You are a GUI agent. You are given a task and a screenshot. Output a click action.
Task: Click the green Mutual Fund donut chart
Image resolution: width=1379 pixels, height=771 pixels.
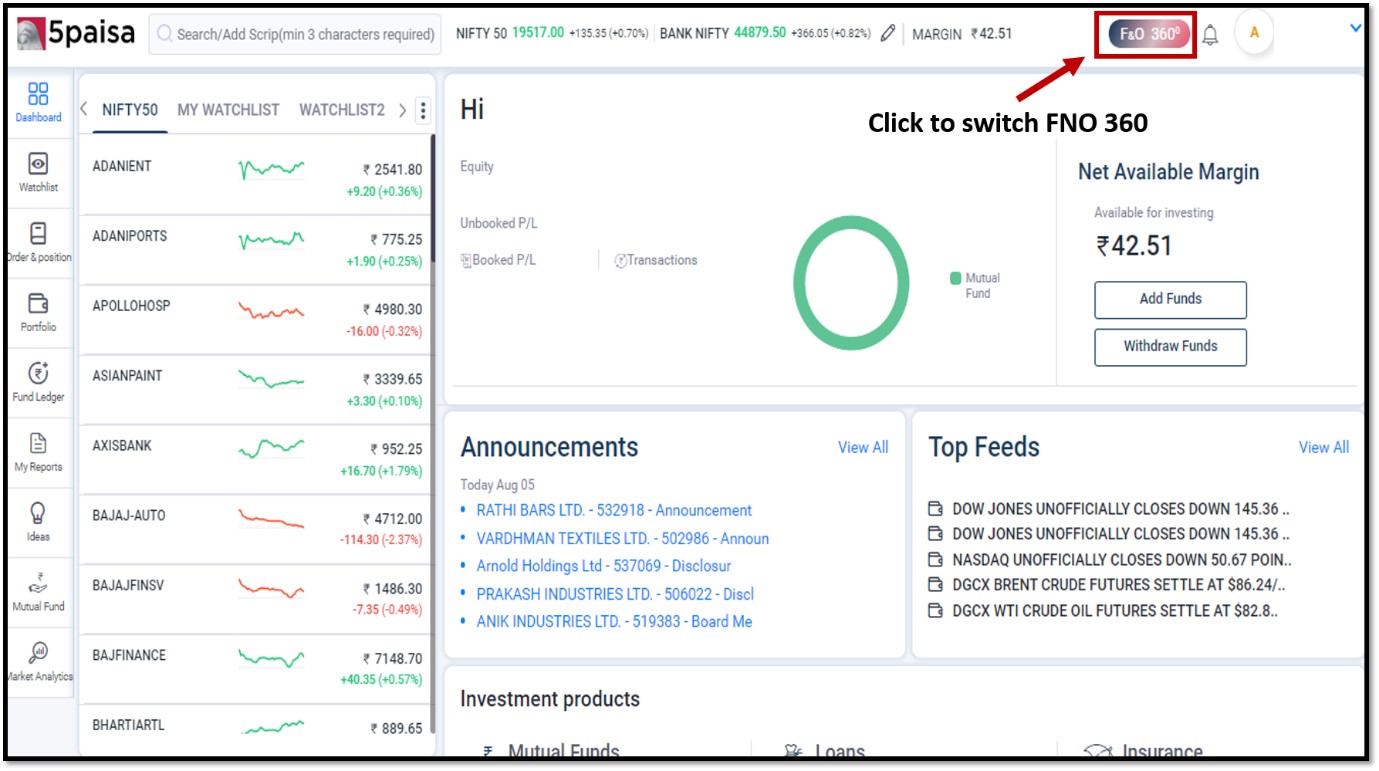pyautogui.click(x=851, y=283)
